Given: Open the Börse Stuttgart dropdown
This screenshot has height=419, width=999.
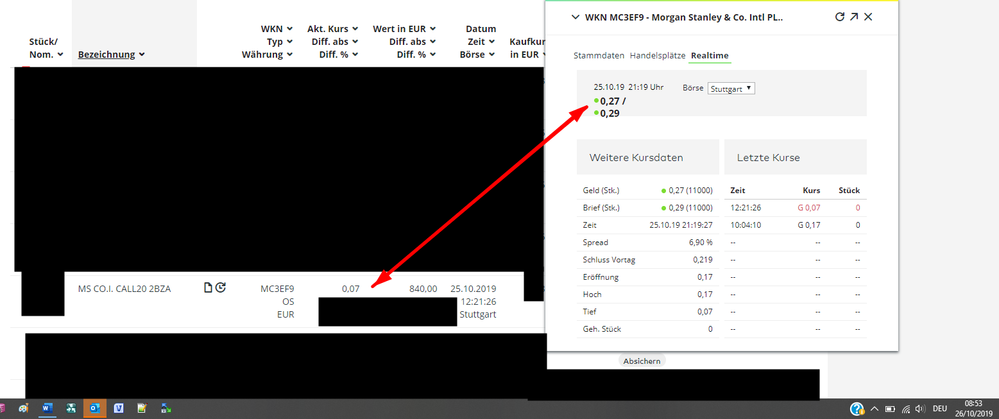Looking at the screenshot, I should (x=731, y=88).
